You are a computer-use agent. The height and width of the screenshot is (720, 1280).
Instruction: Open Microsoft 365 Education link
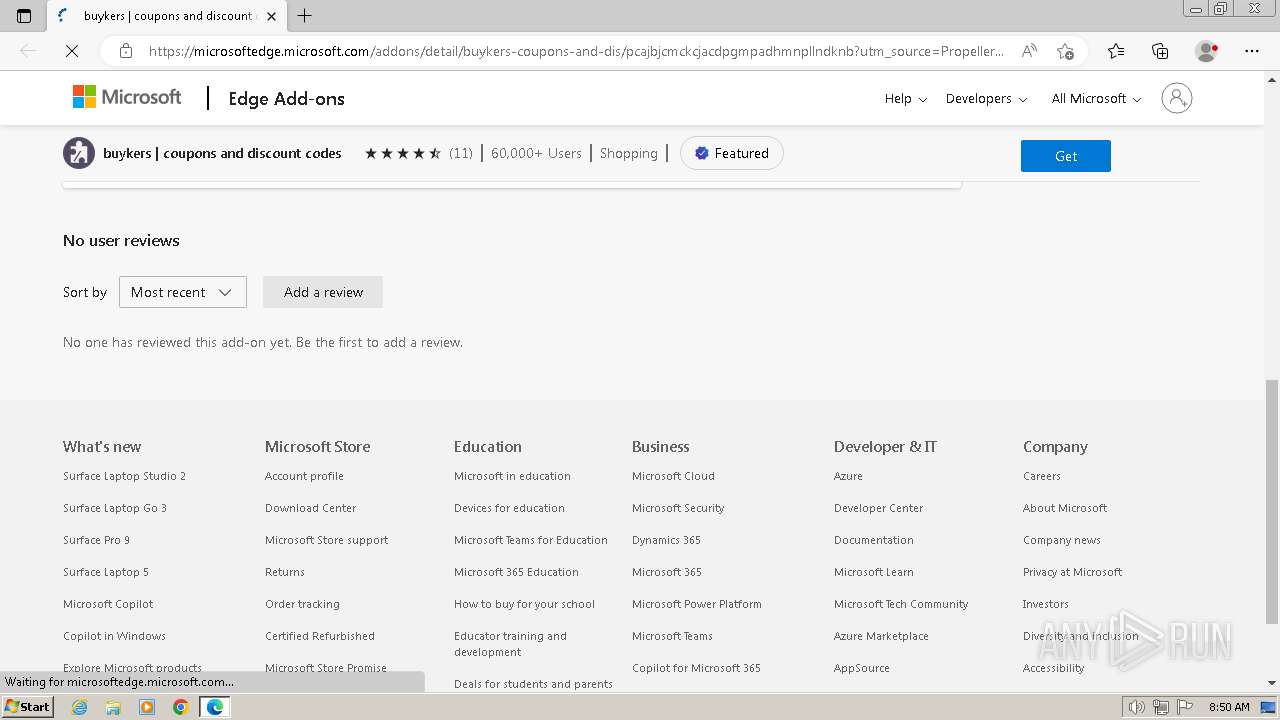[x=516, y=572]
